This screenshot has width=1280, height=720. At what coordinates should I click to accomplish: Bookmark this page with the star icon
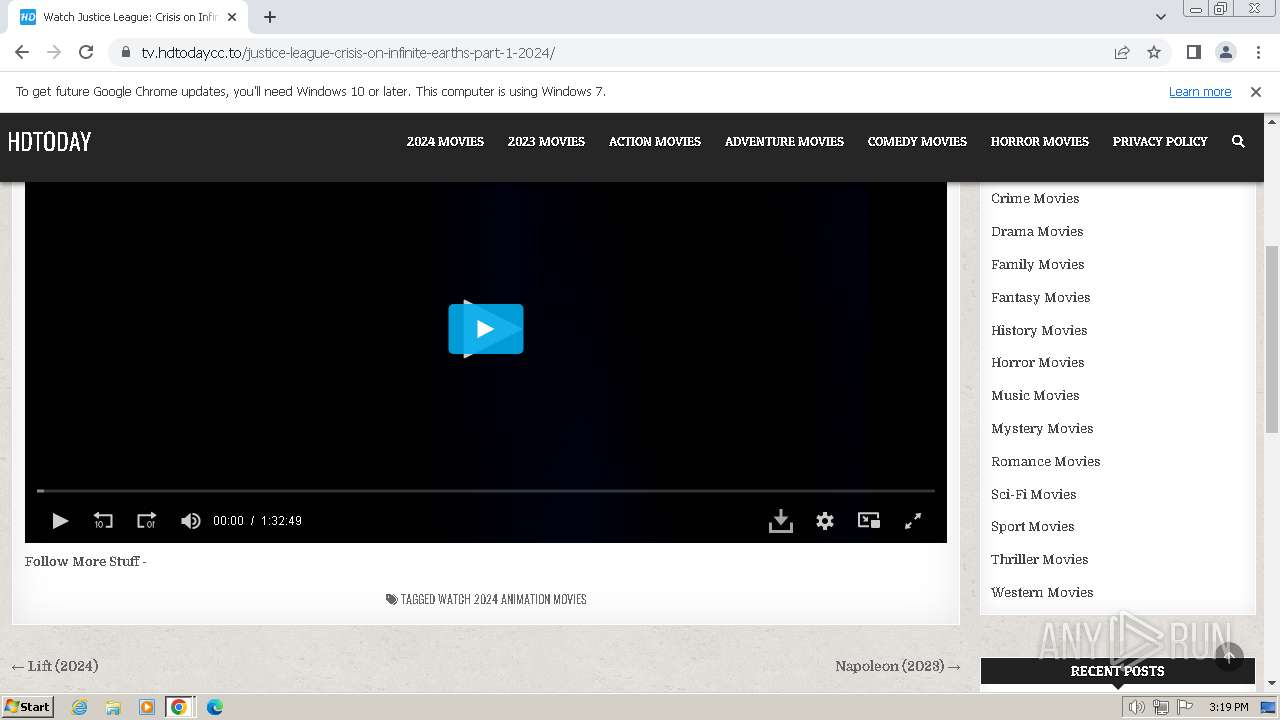[x=1154, y=52]
